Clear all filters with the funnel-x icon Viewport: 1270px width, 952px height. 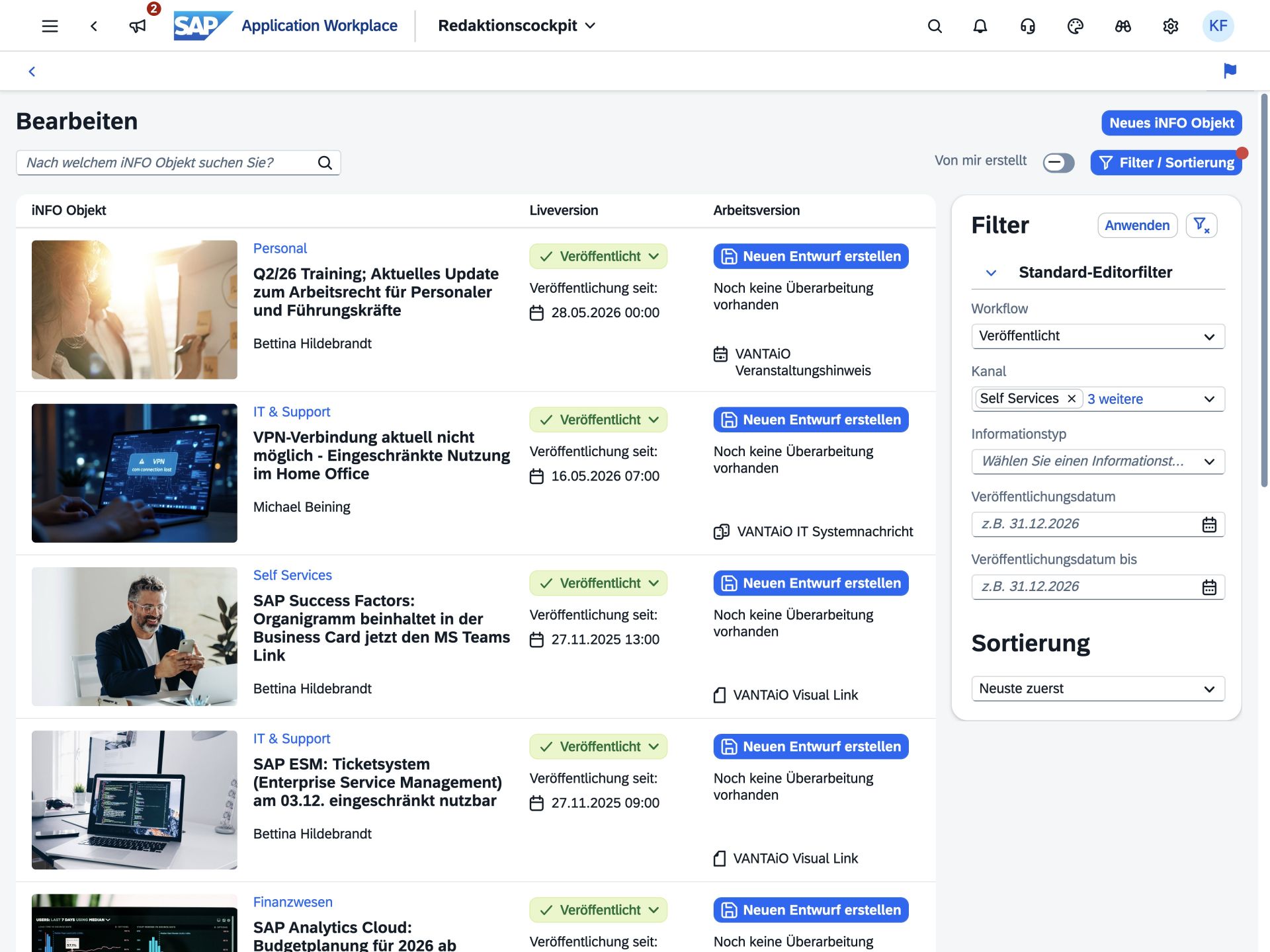pyautogui.click(x=1202, y=225)
